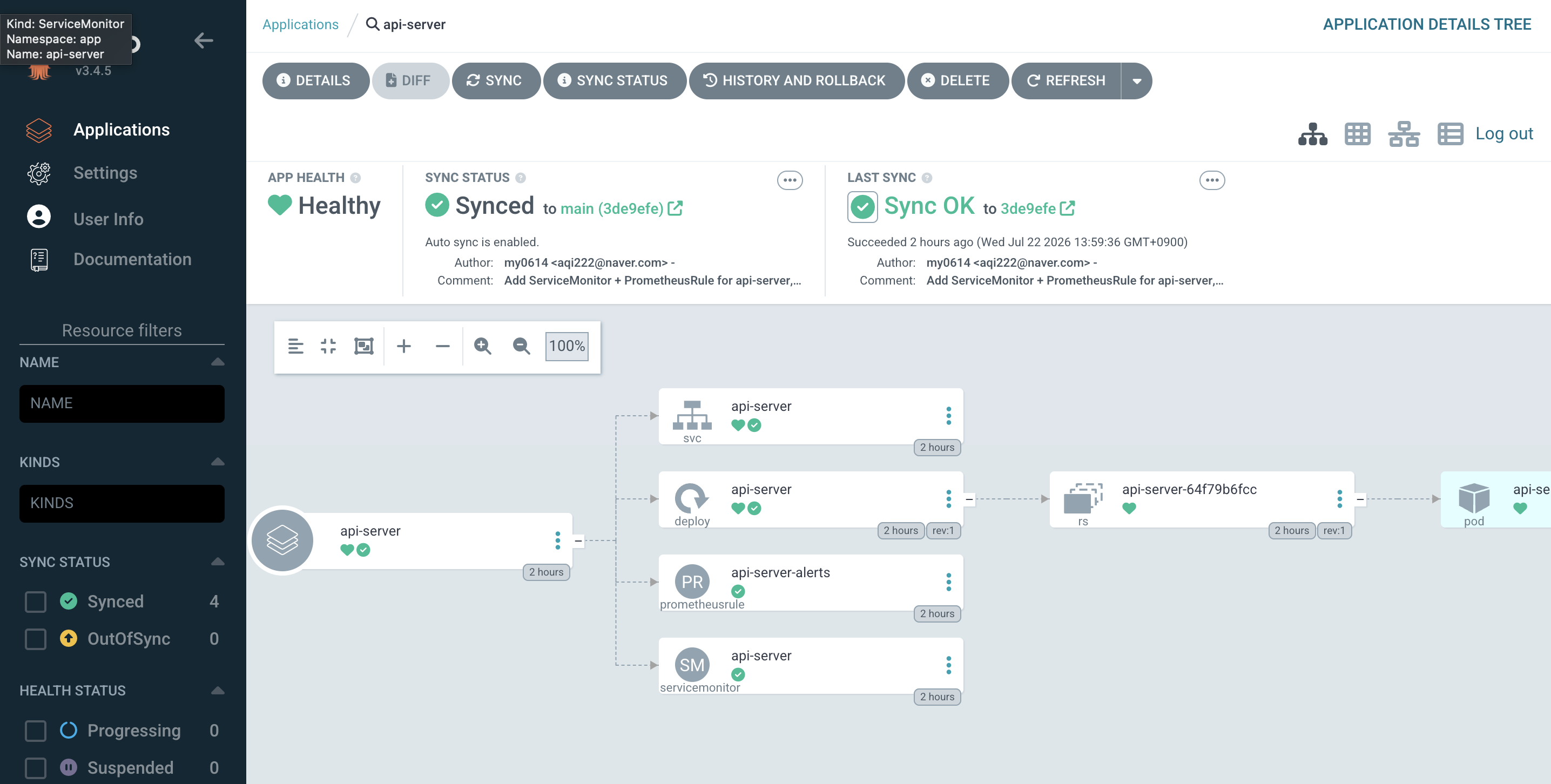Collapse the KINDS filter section
Screen dimensions: 1551x784
click(x=218, y=462)
